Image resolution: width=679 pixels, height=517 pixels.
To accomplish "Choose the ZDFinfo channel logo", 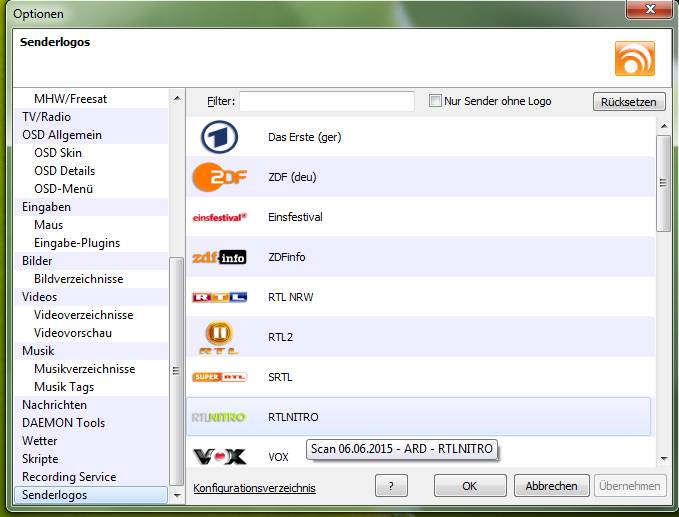I will pos(219,257).
